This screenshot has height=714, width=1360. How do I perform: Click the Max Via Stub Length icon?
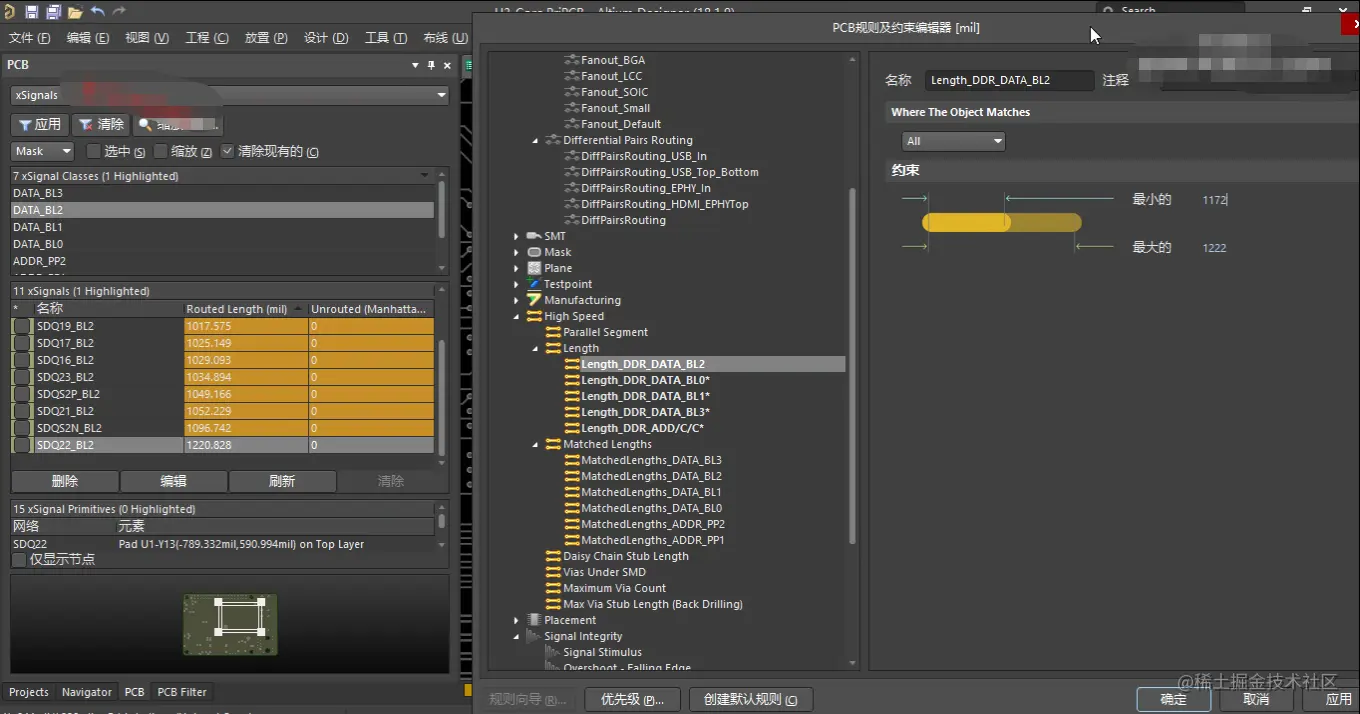click(x=553, y=604)
